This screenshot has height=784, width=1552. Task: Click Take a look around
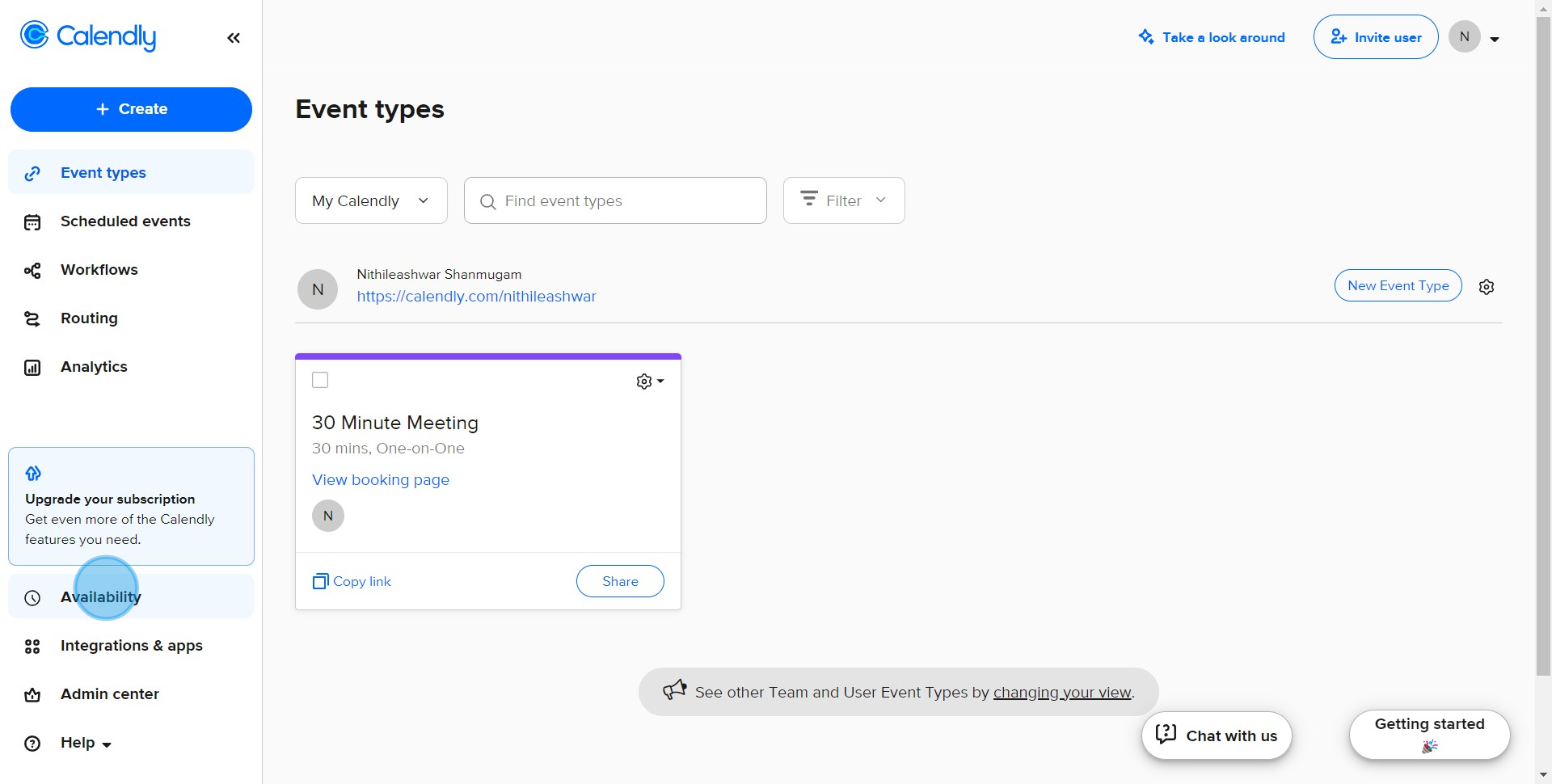(x=1212, y=37)
